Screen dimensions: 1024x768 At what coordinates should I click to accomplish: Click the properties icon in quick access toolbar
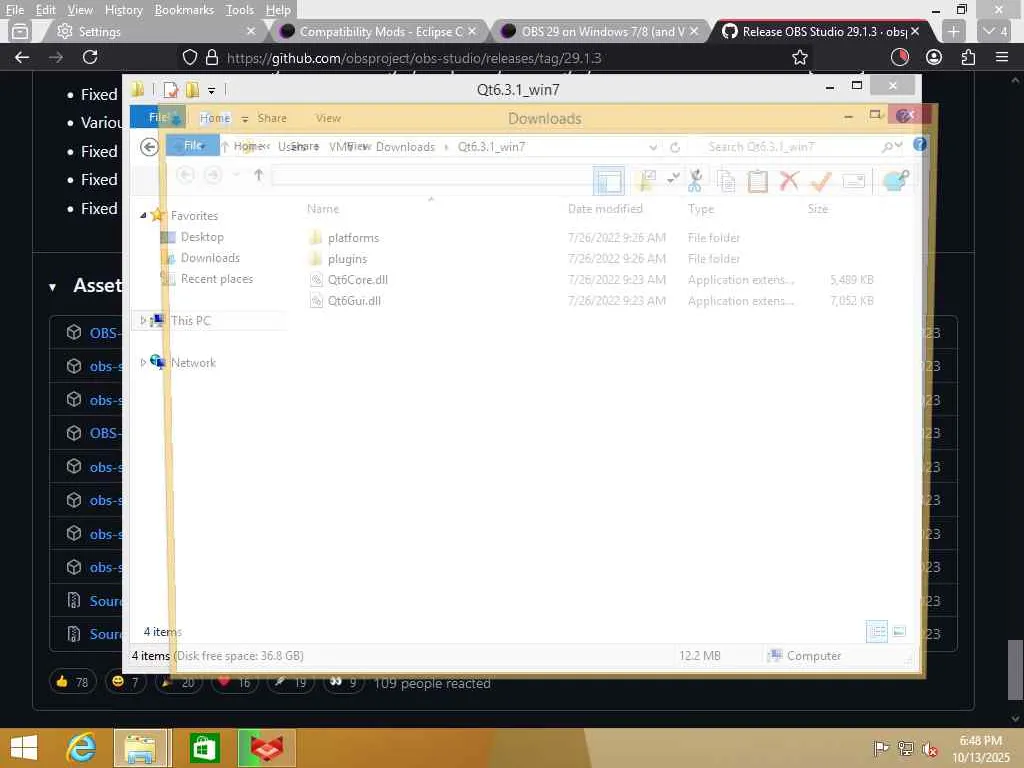click(170, 90)
